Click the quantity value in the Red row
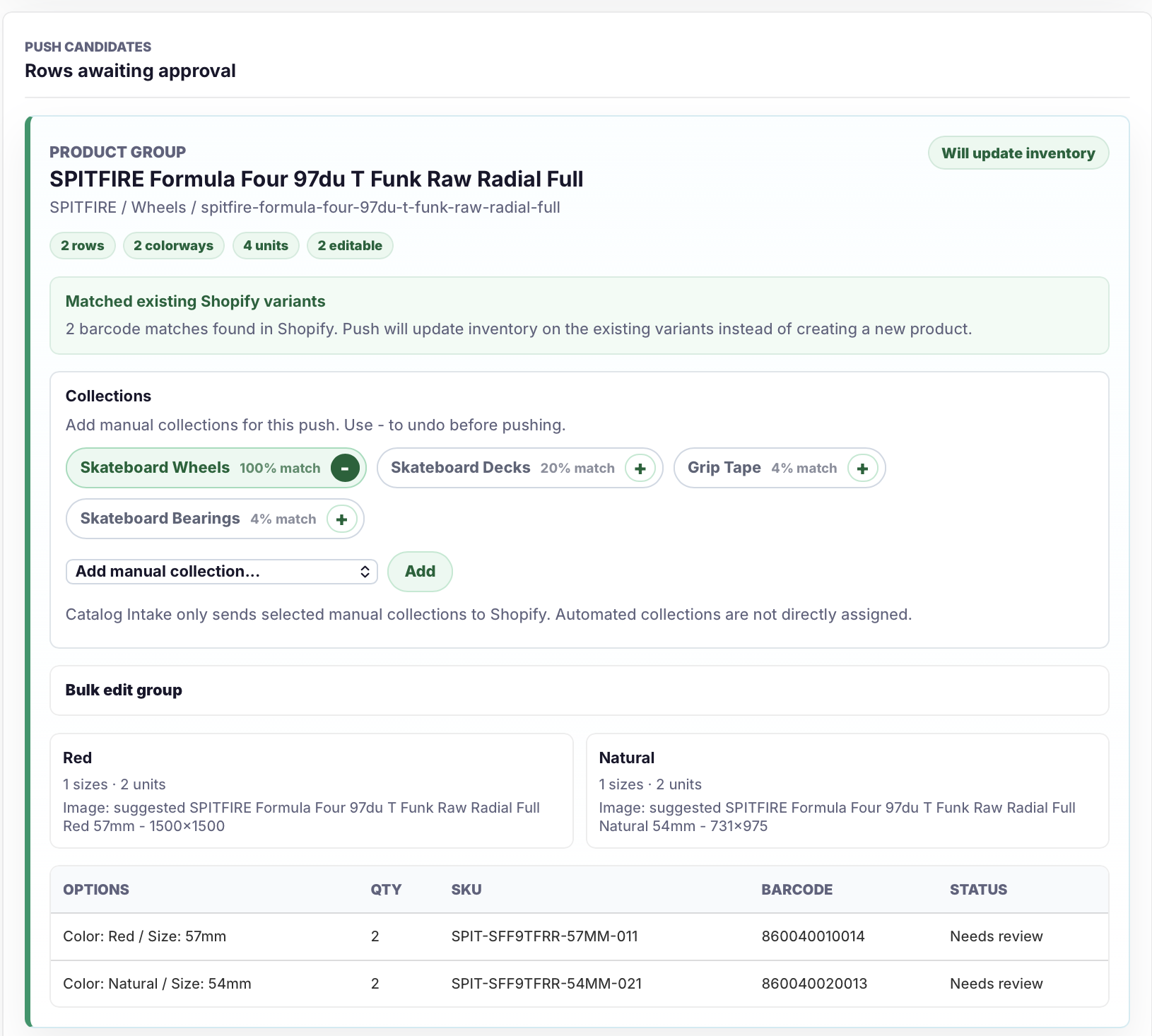 point(375,936)
